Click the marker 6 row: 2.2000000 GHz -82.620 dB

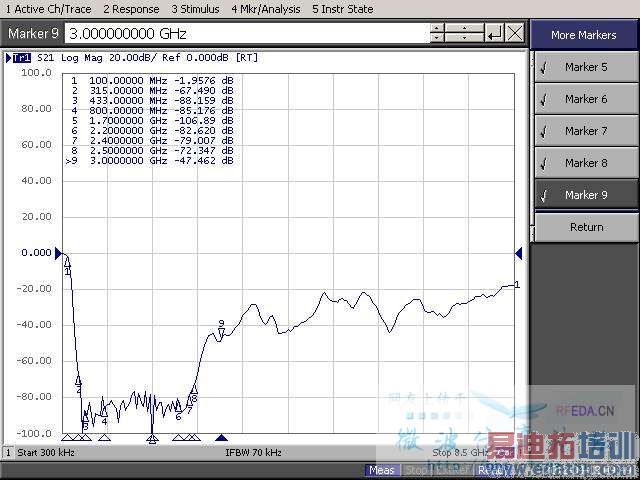pos(151,130)
